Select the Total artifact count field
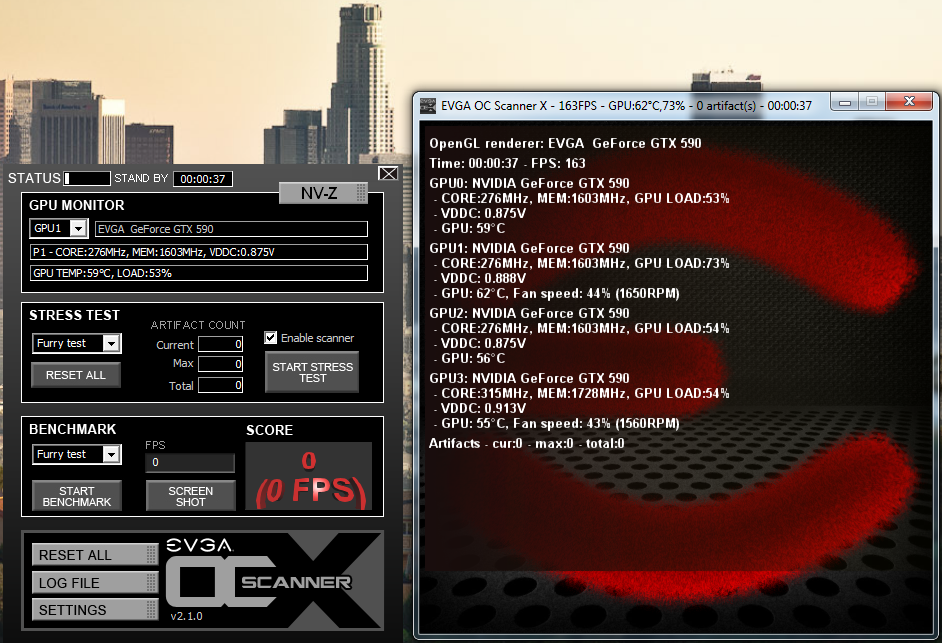The height and width of the screenshot is (643, 942). 220,386
